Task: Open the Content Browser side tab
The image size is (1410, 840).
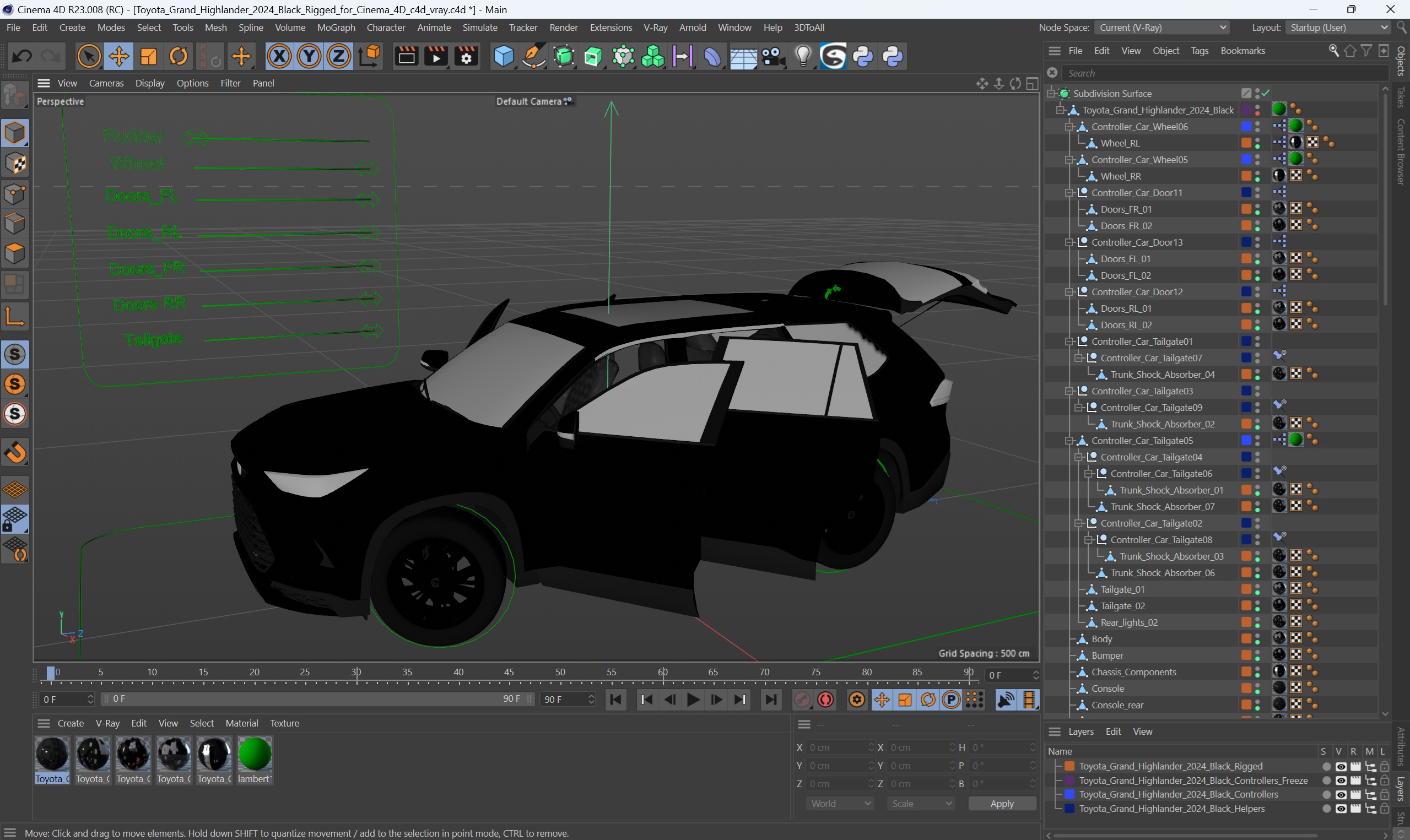Action: point(1401,151)
